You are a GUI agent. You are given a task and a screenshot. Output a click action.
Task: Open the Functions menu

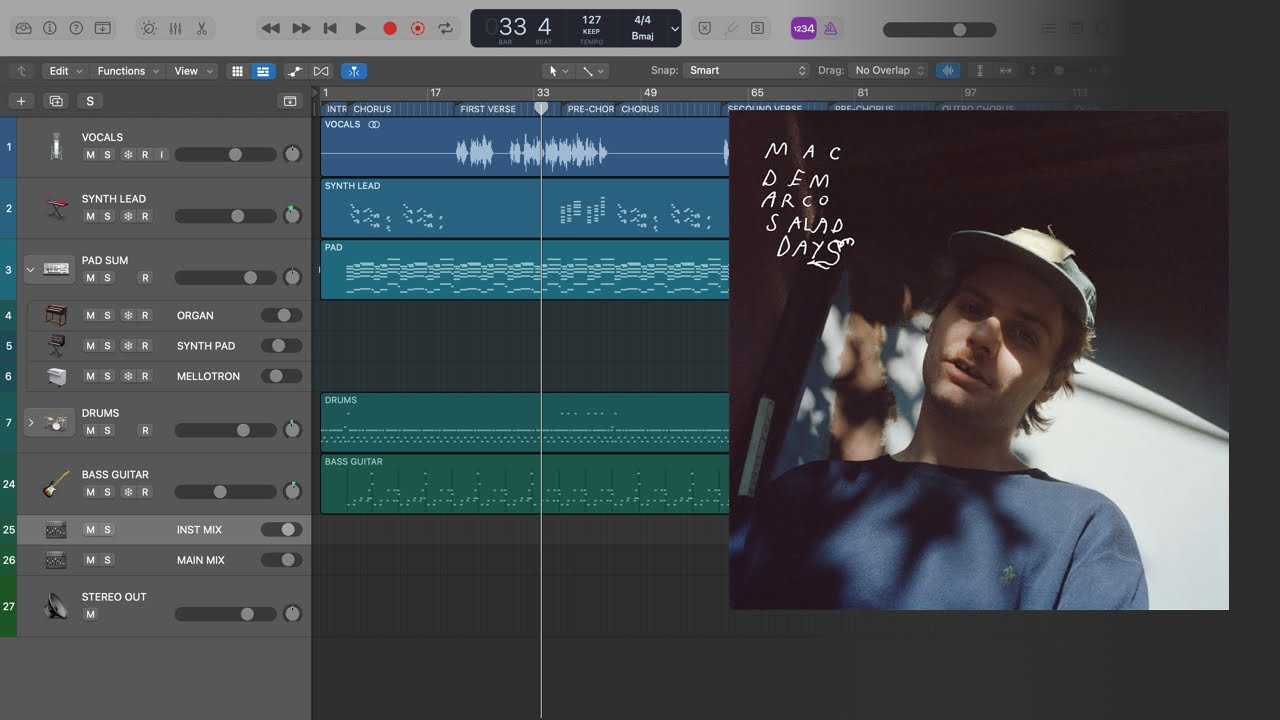126,71
